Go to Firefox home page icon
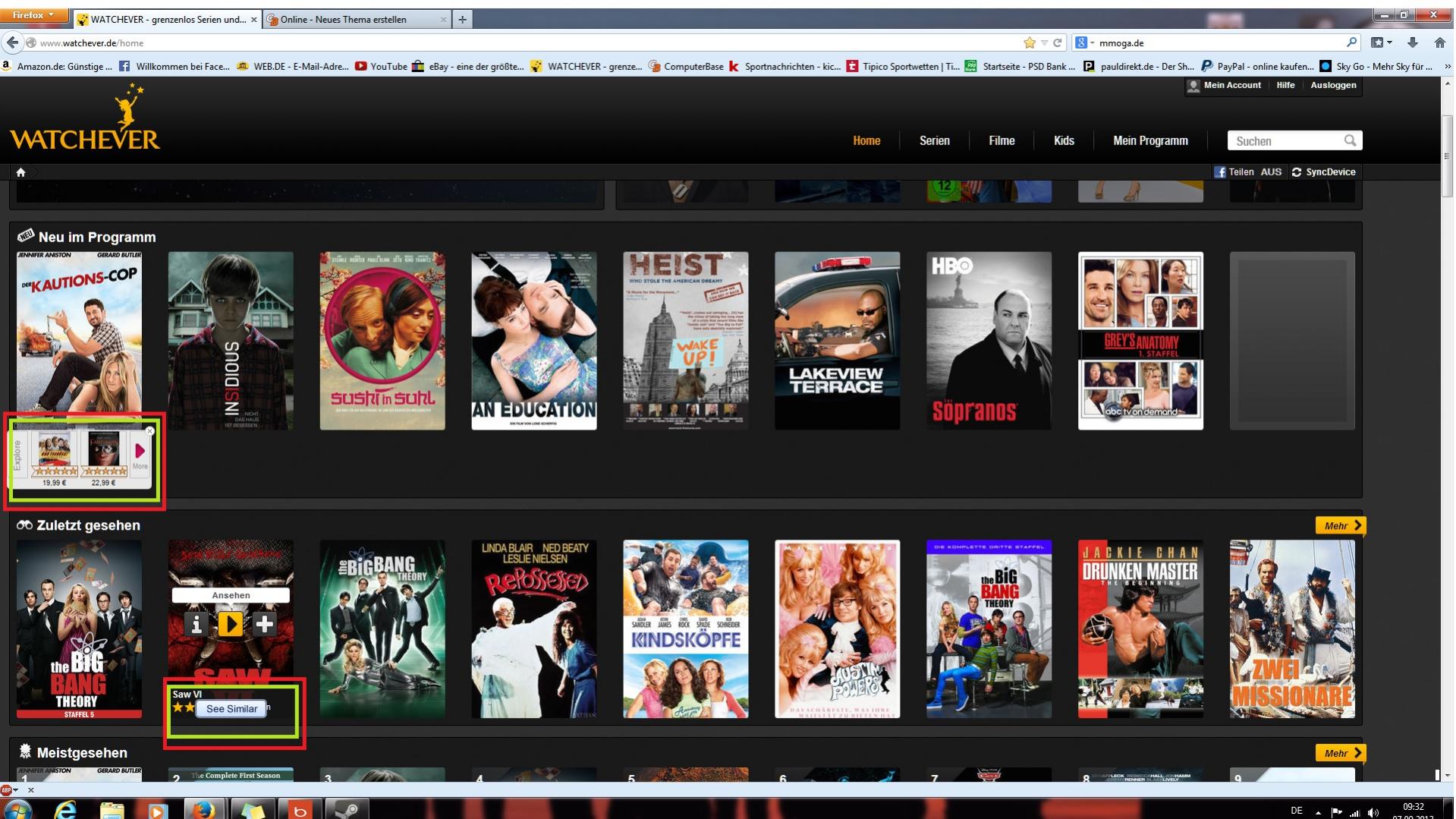1456x819 pixels. coord(1439,43)
